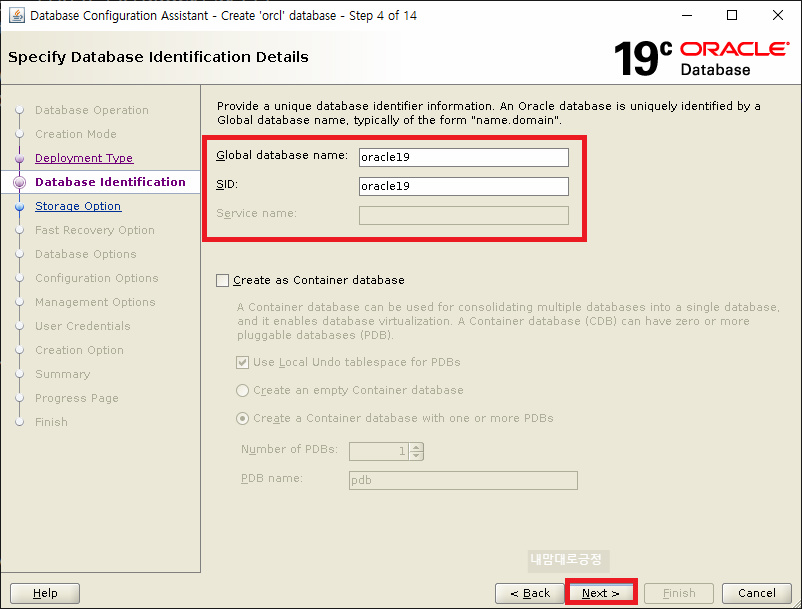Click heading Specify Database Identification Details
The image size is (802, 609).
(158, 57)
